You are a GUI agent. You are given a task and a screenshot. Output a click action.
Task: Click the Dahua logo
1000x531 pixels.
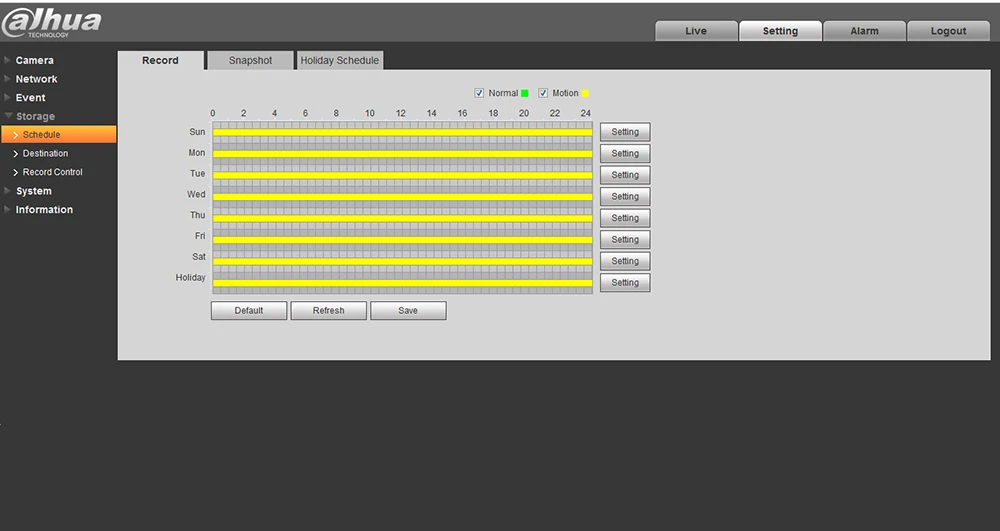click(51, 23)
